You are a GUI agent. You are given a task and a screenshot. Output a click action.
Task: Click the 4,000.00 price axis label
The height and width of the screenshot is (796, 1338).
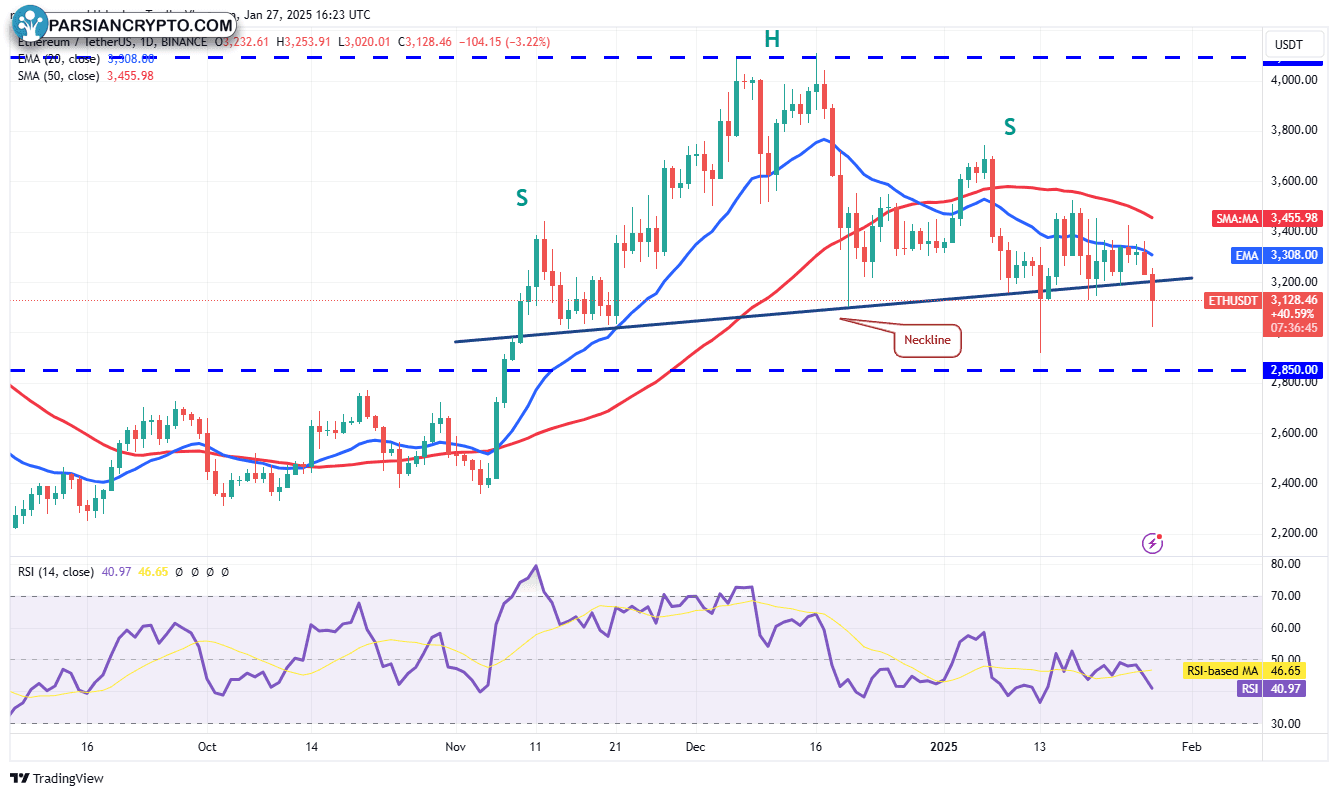(x=1293, y=80)
